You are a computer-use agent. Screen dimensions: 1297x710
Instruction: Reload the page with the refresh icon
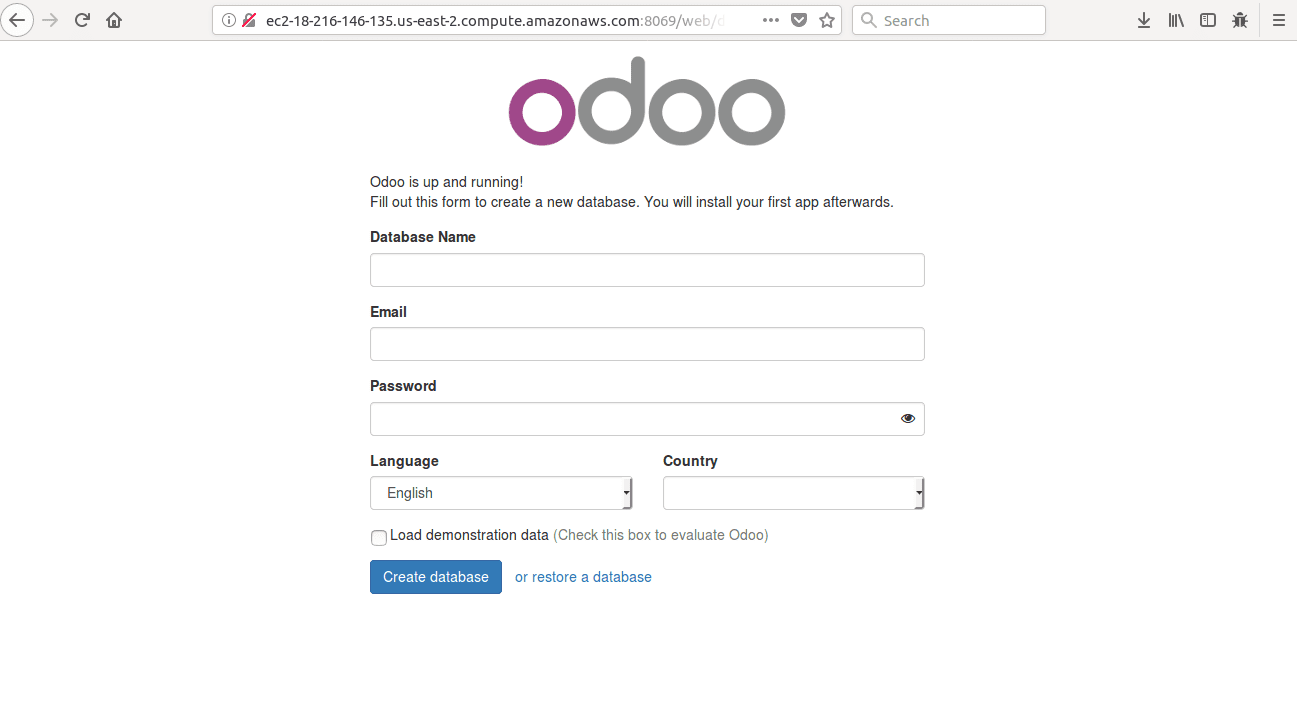83,20
